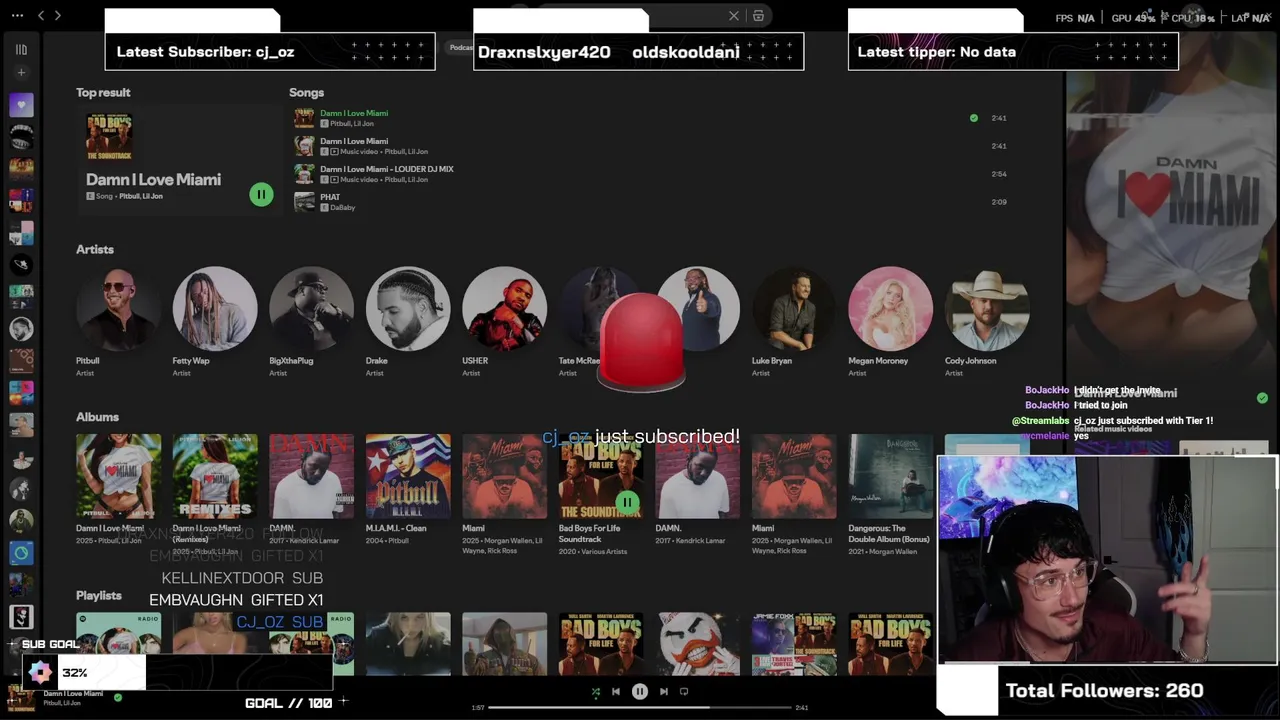1280x720 pixels.
Task: Click the top result title Damn I Love Miami
Action: [x=153, y=180]
